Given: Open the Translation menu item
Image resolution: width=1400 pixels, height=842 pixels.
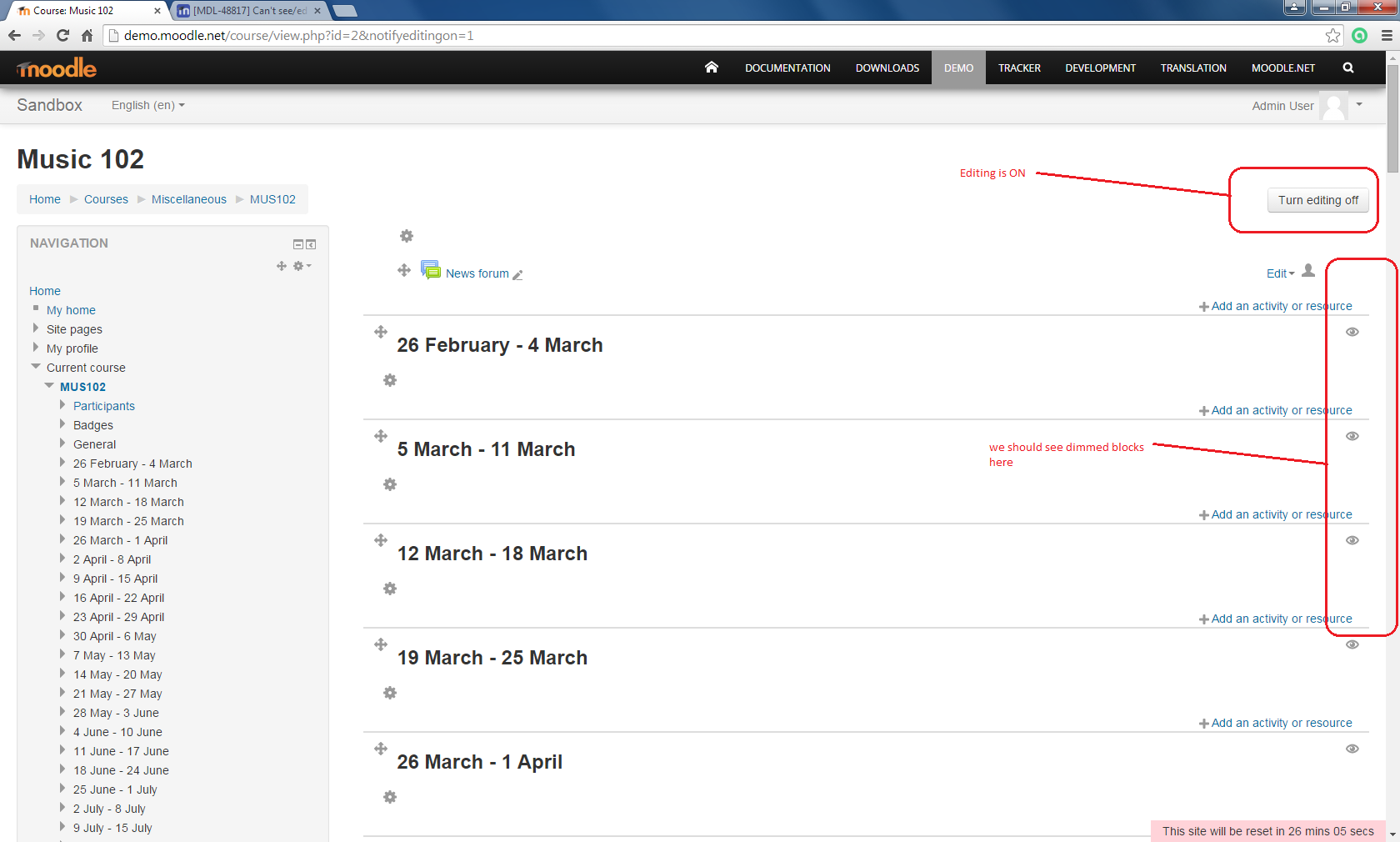Looking at the screenshot, I should [x=1193, y=68].
